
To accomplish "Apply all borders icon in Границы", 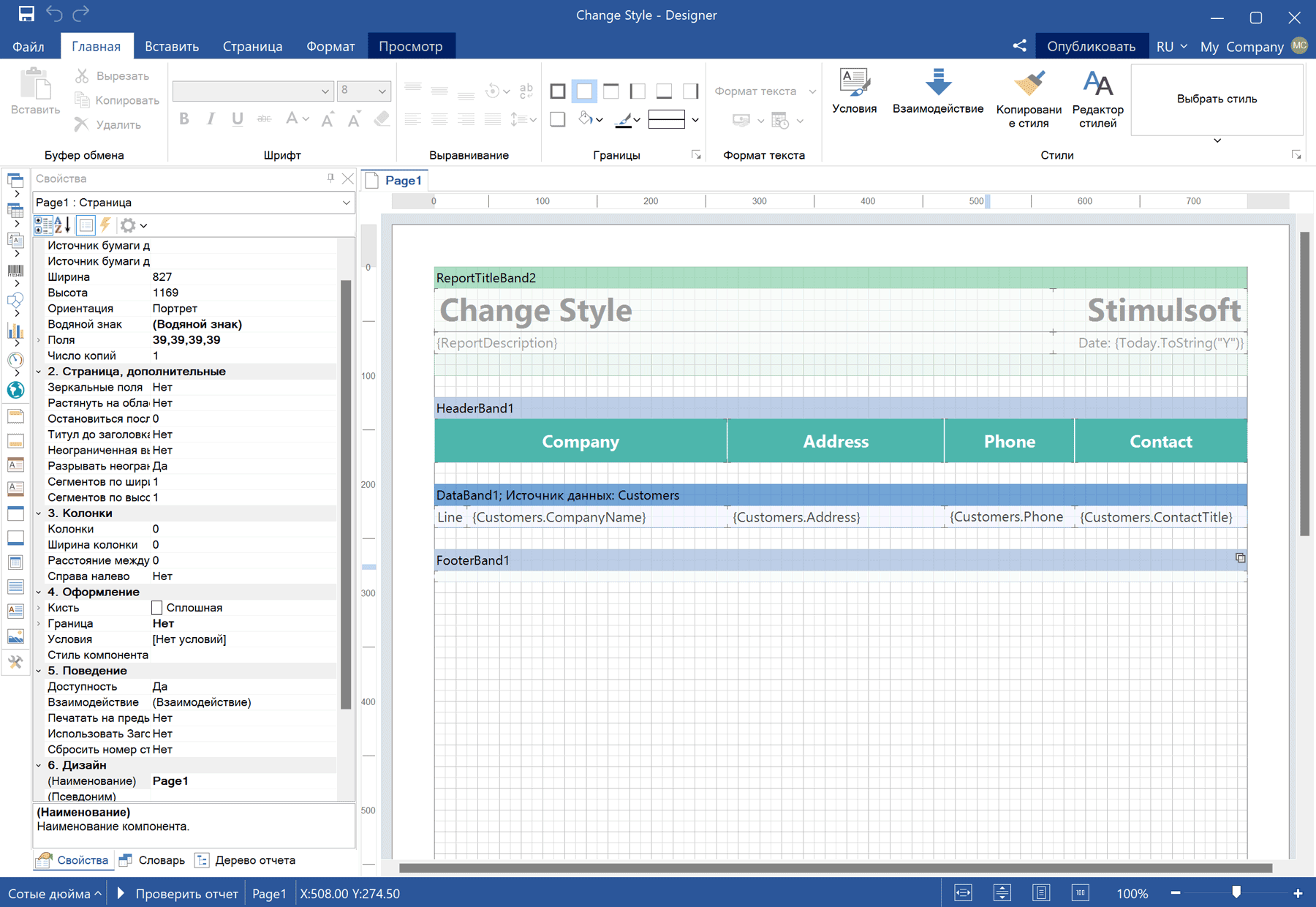I will pyautogui.click(x=558, y=91).
